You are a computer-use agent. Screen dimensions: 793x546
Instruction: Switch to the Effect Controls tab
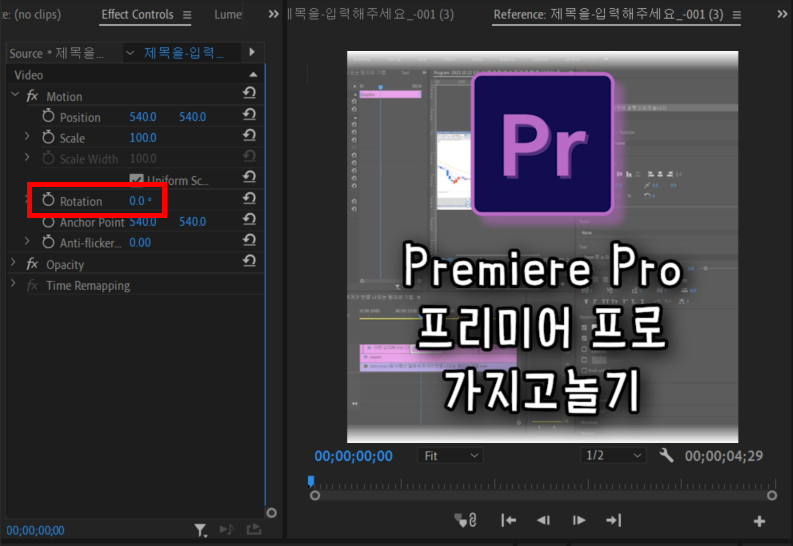click(137, 15)
